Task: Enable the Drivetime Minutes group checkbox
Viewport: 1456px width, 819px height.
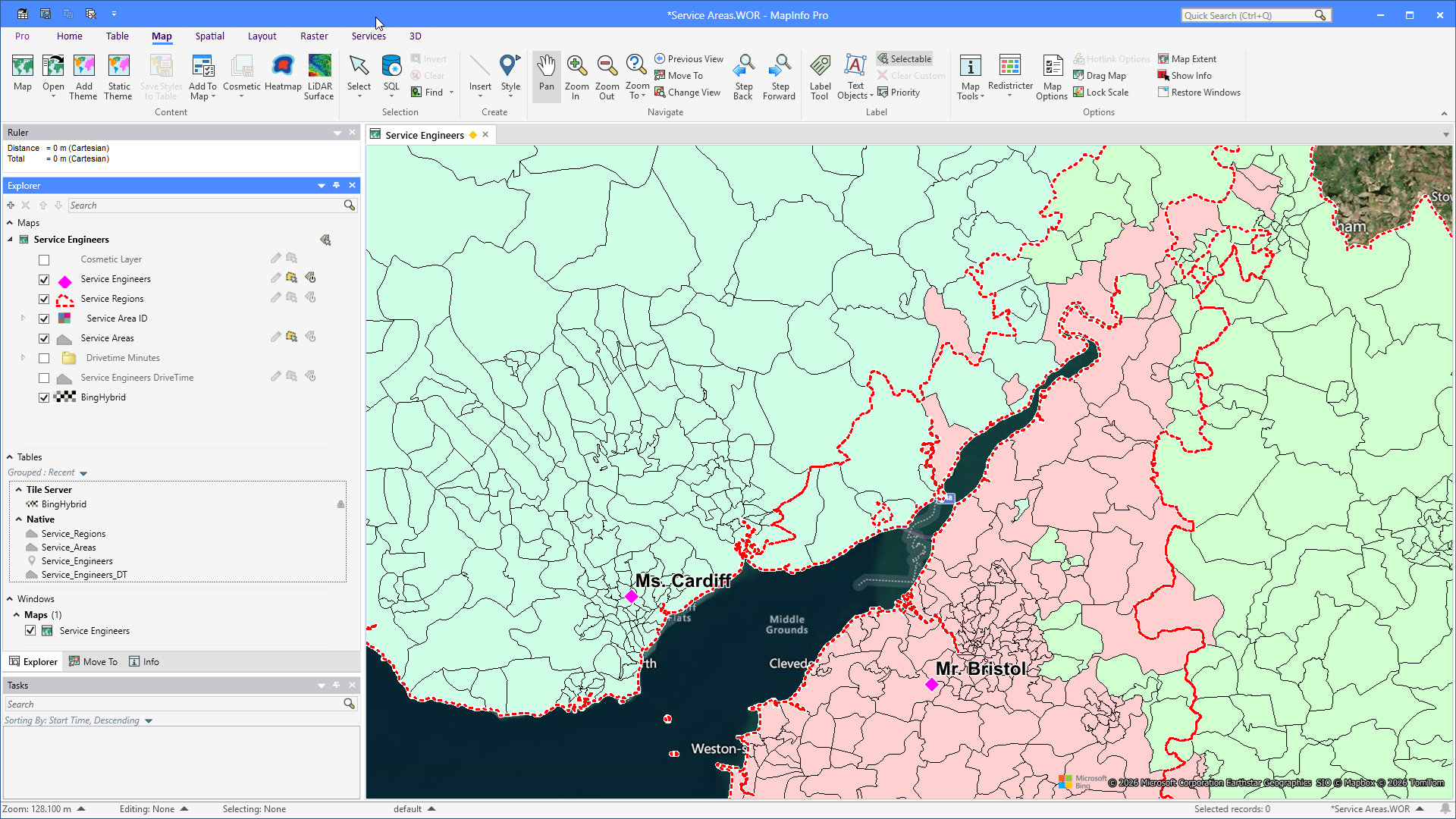Action: (44, 359)
